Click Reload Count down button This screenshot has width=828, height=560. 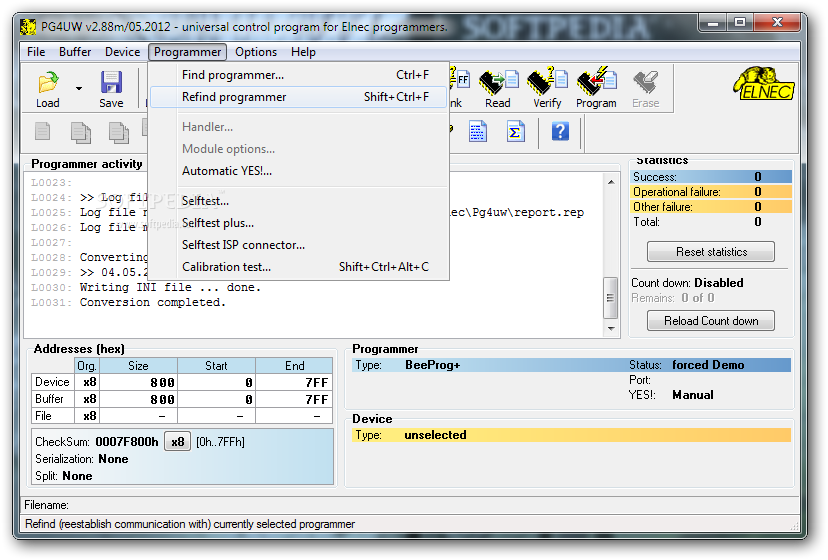pos(711,321)
